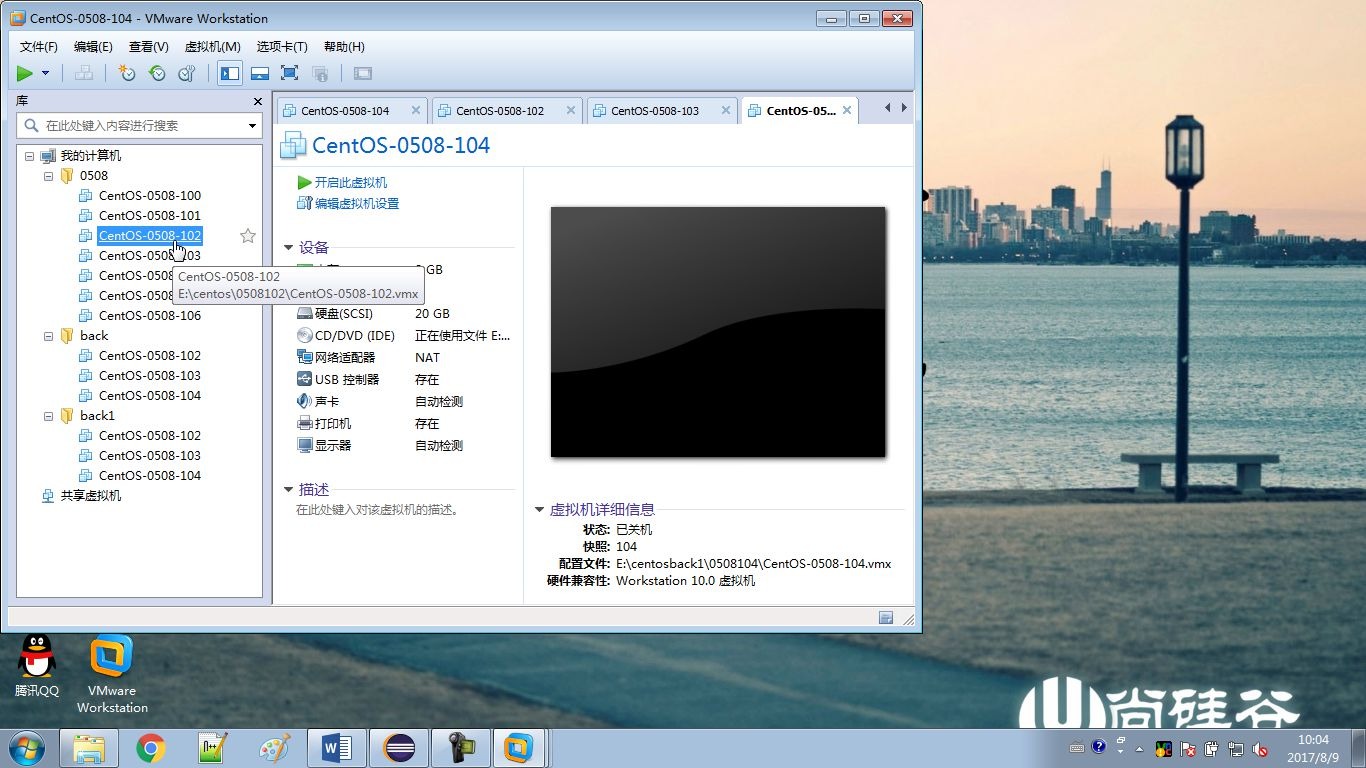
Task: Click the muted volume tray icon
Action: click(1261, 748)
